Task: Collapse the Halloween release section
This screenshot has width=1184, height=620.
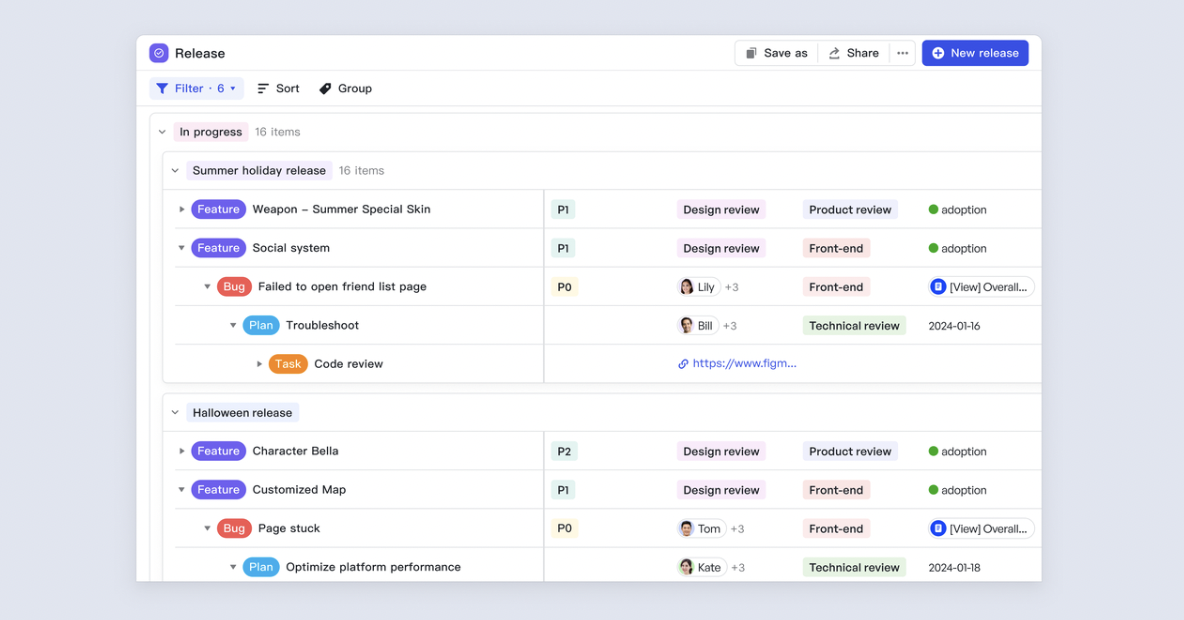Action: [x=175, y=413]
